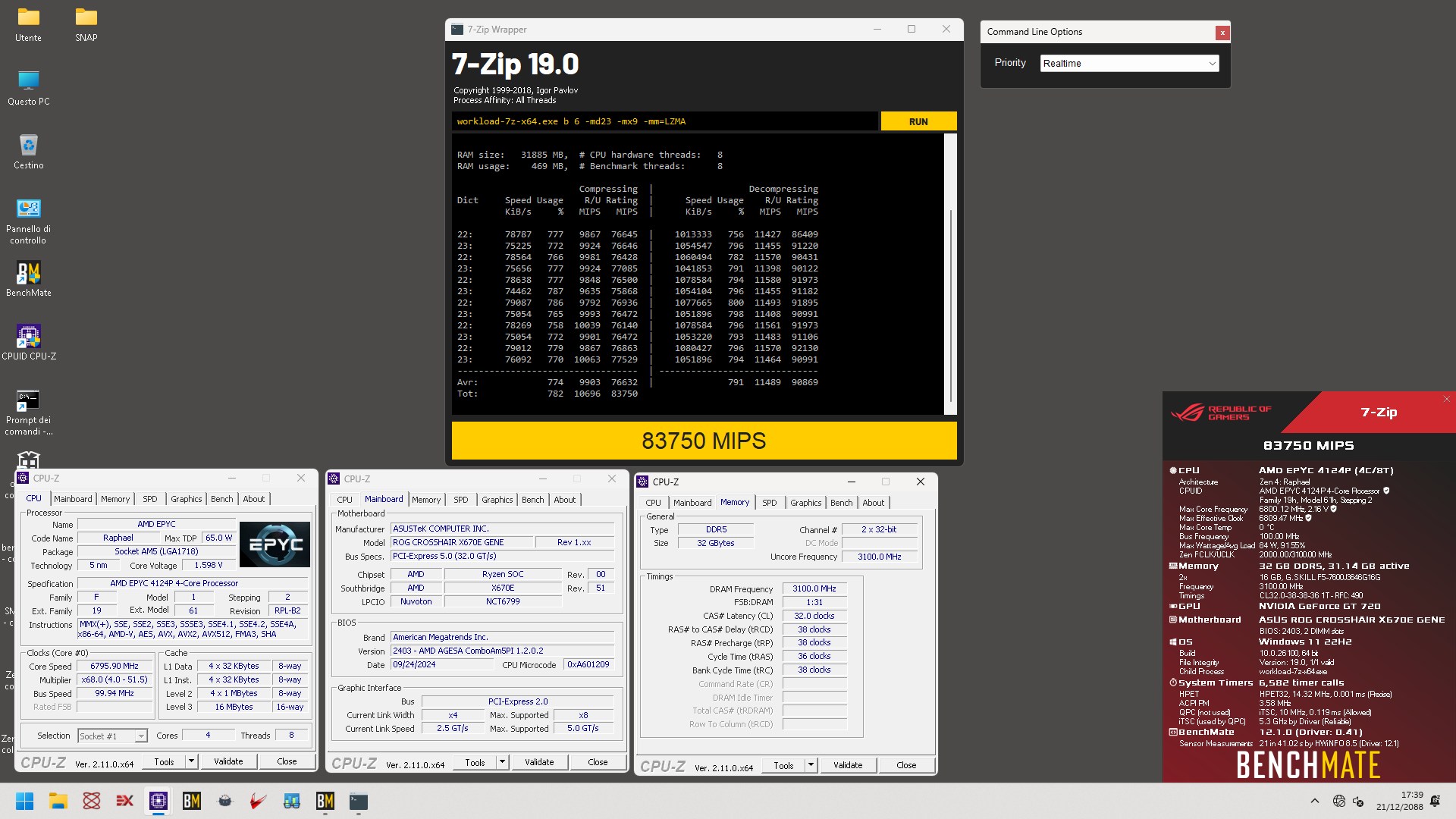
Task: Click the RUN button in 7-Zip Wrapper
Action: 918,121
